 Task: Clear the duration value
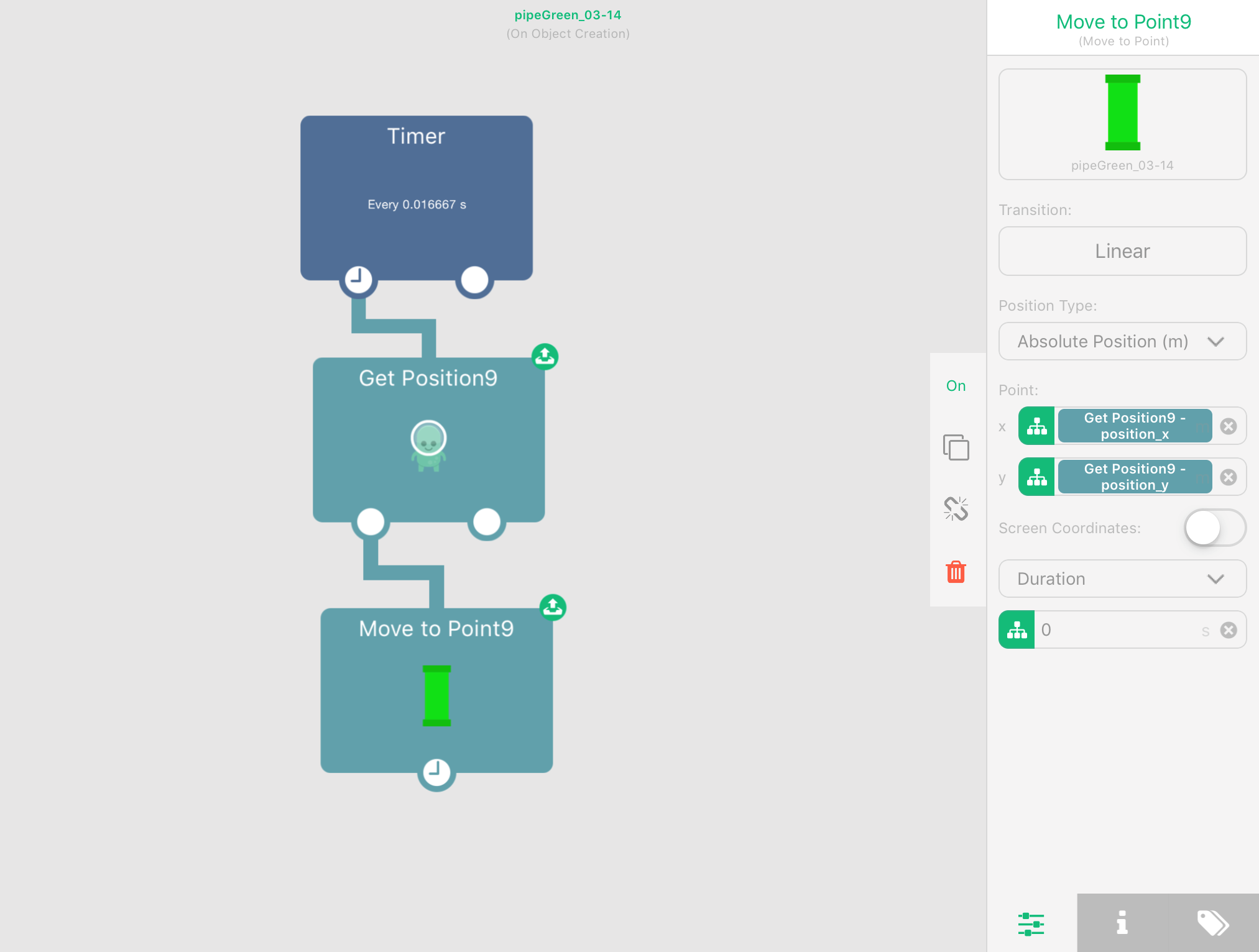pos(1229,630)
